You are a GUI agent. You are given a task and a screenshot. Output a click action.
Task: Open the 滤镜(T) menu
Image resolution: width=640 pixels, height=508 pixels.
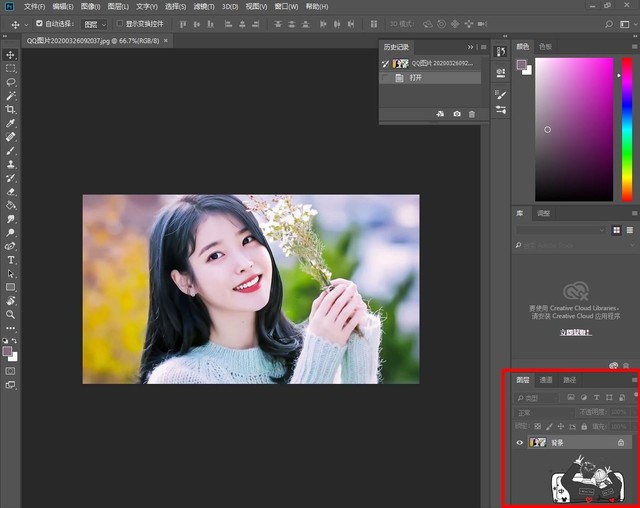pos(203,6)
